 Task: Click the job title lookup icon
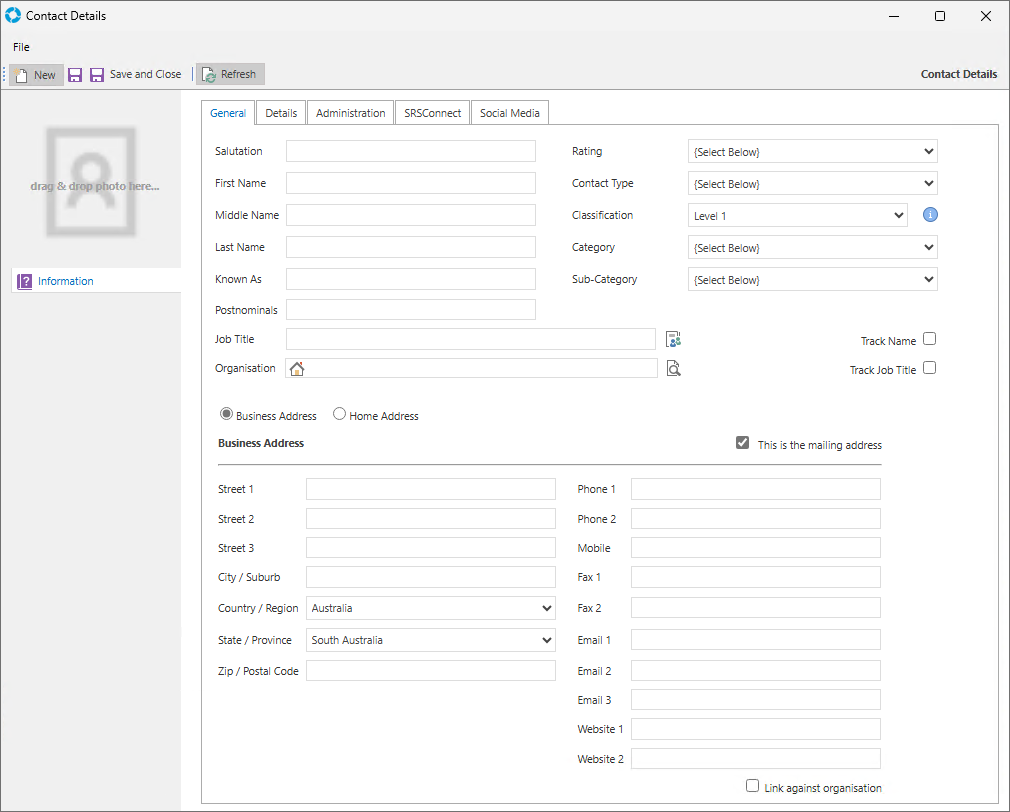coord(673,340)
